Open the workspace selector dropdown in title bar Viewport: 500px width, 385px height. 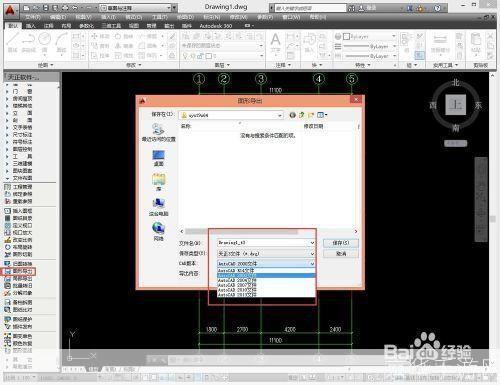click(x=139, y=8)
